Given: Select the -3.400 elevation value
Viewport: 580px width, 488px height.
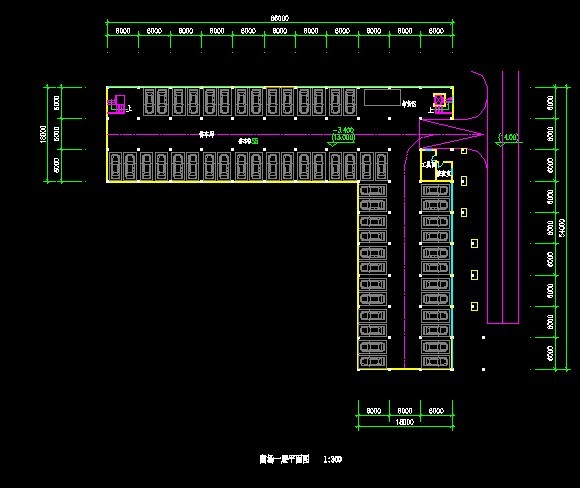Looking at the screenshot, I should (x=343, y=130).
